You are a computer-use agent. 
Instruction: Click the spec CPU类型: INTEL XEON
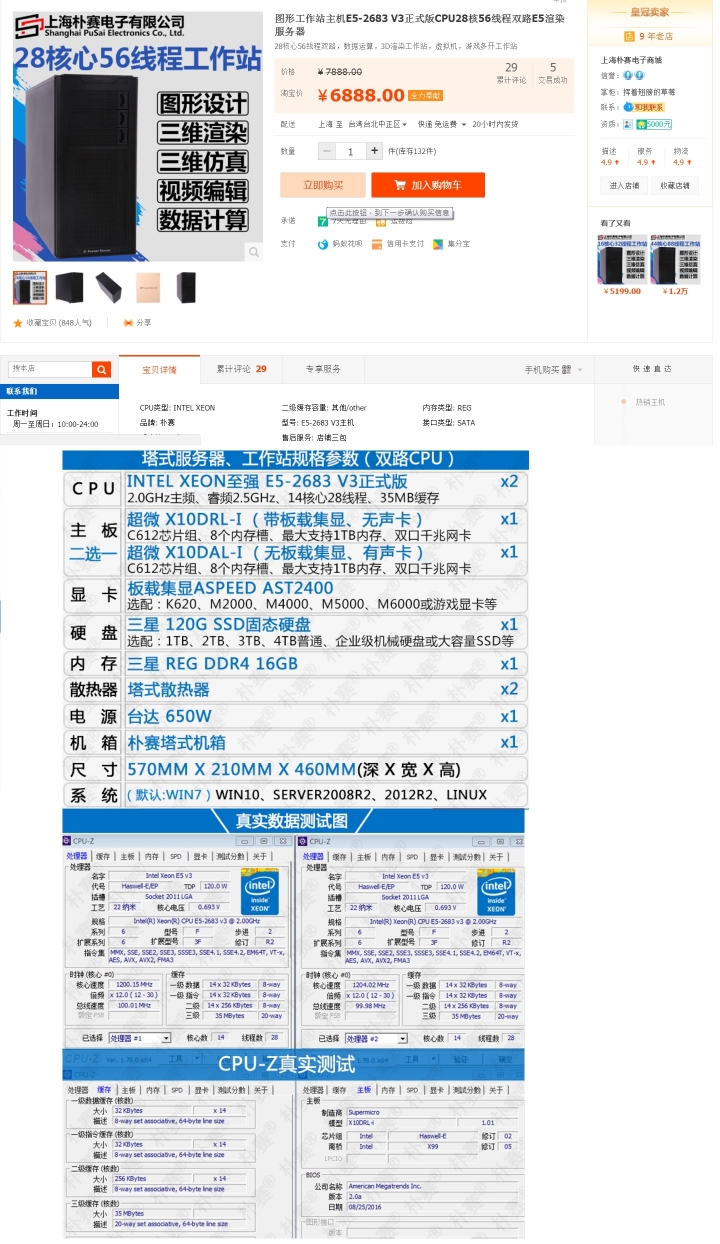(x=177, y=408)
